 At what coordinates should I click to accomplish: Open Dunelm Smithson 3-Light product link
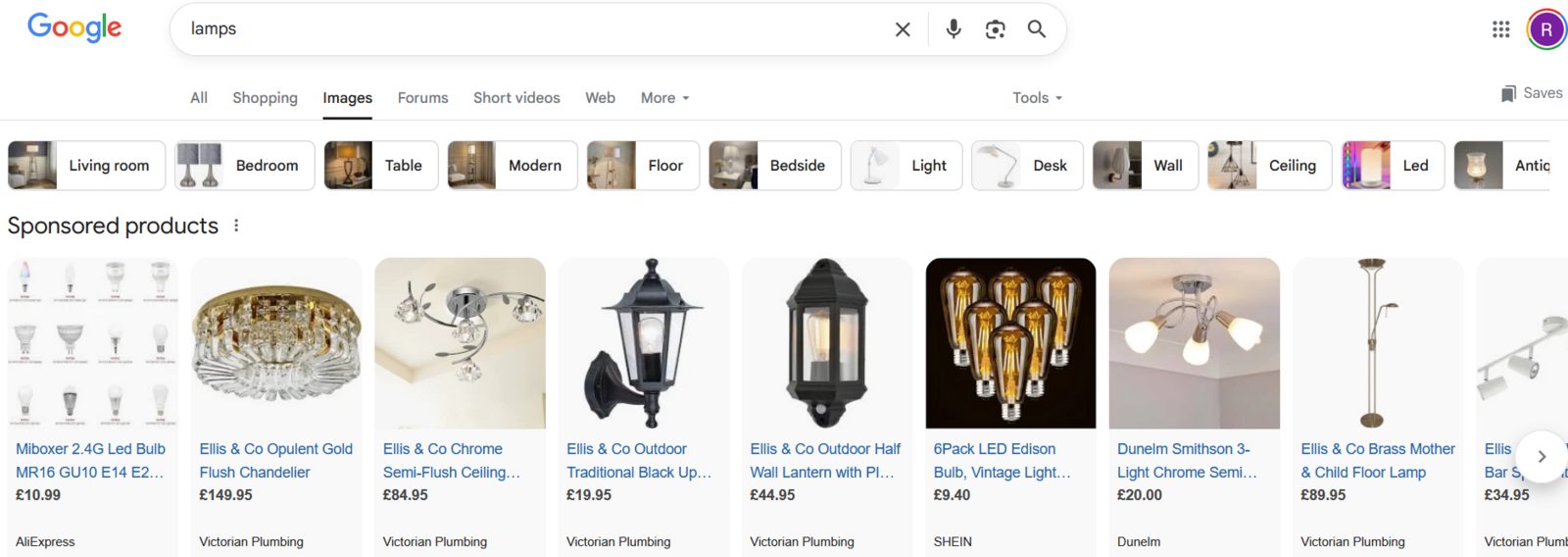[1186, 460]
